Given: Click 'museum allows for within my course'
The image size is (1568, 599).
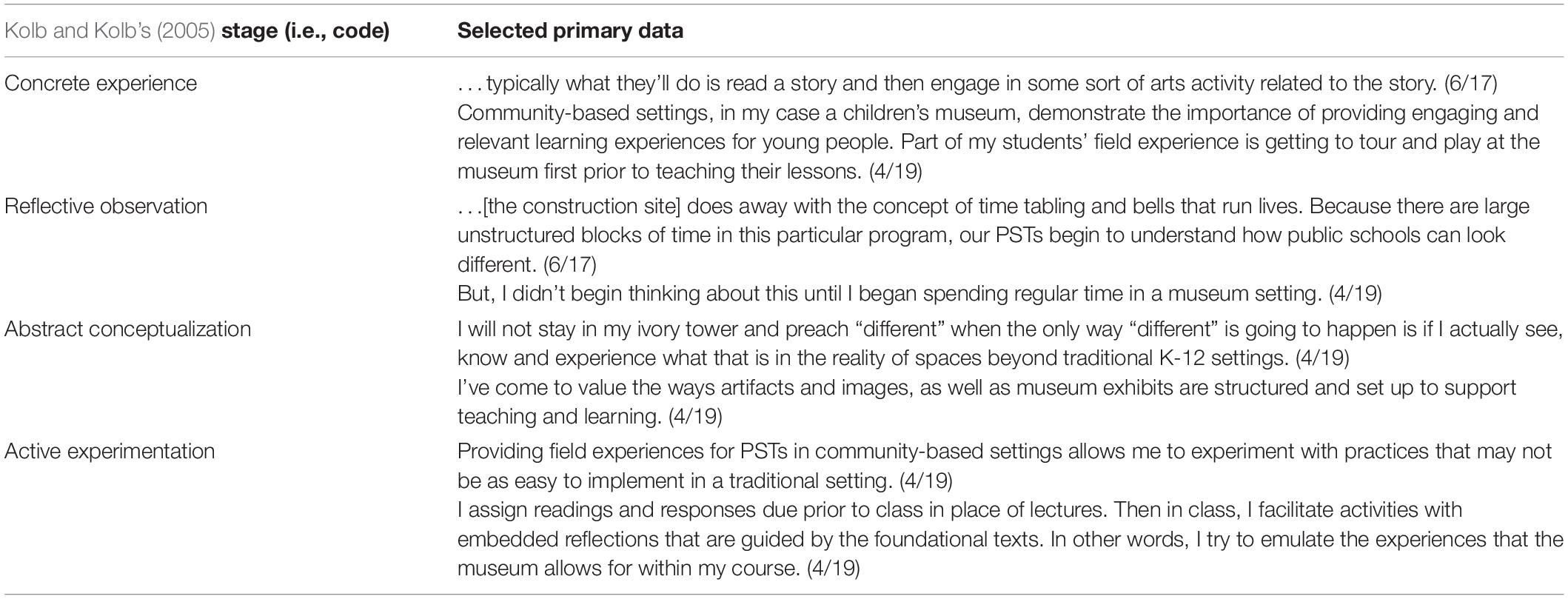Looking at the screenshot, I should coord(658,569).
